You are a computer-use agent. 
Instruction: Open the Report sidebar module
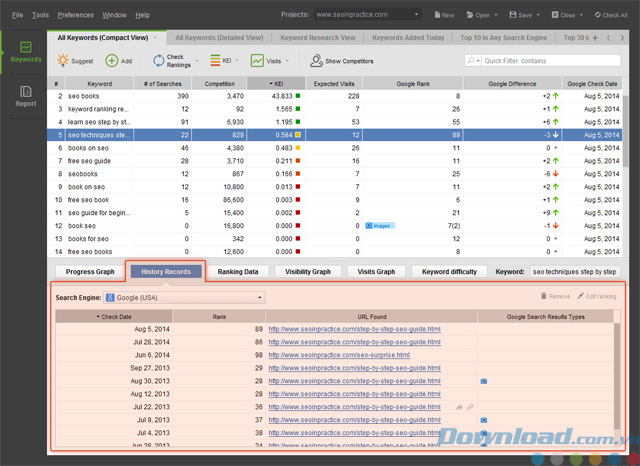tap(25, 96)
